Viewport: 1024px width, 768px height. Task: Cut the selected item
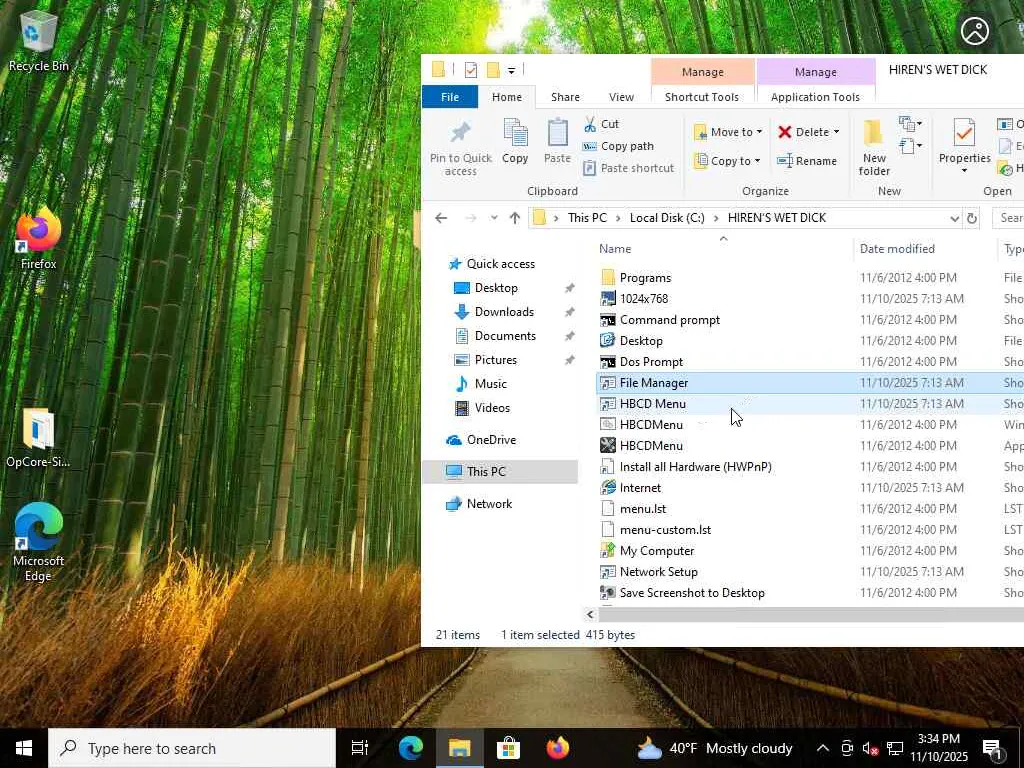[x=601, y=124]
